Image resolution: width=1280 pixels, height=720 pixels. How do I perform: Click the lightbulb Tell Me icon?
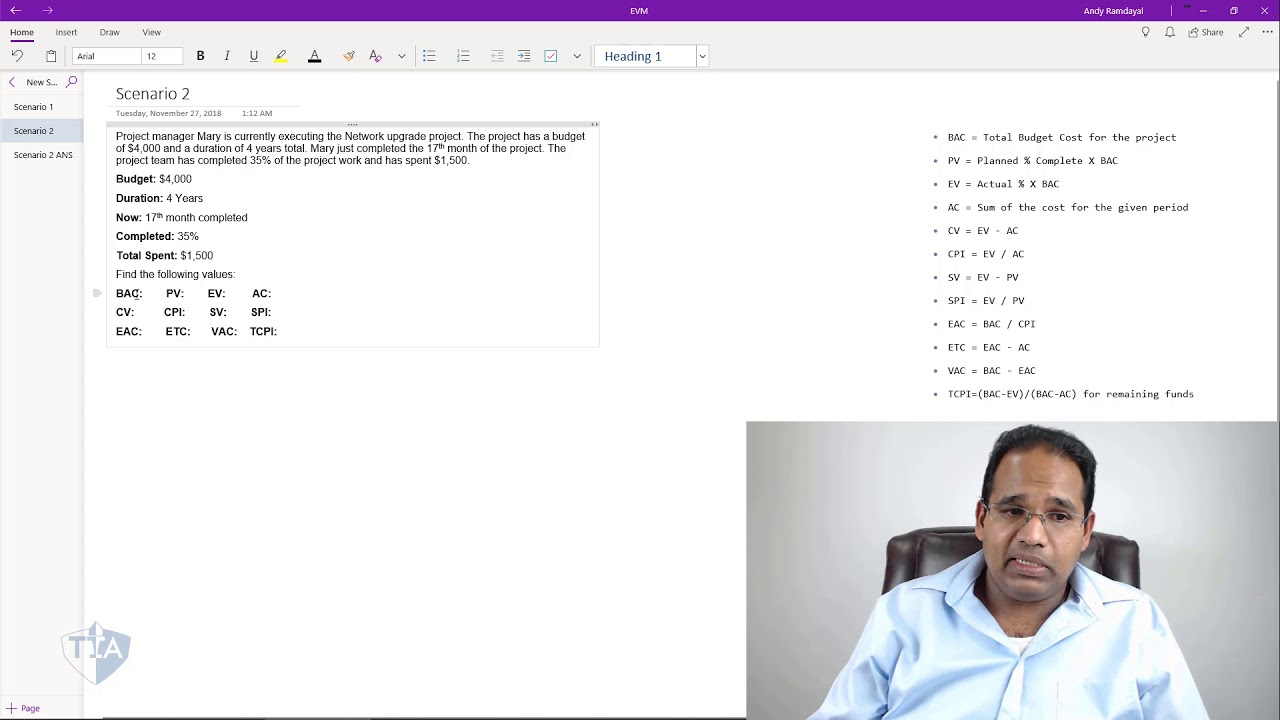1145,32
